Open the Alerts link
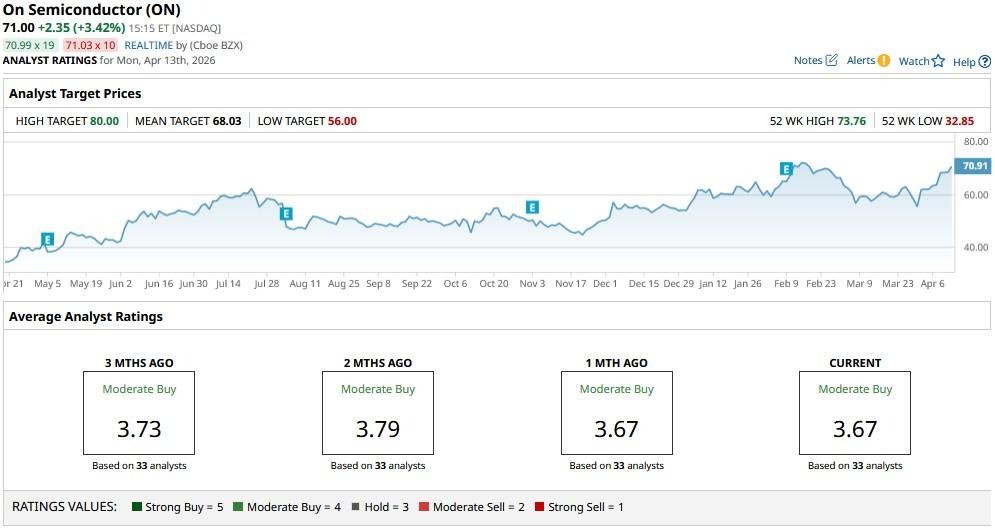This screenshot has width=995, height=528. 860,60
